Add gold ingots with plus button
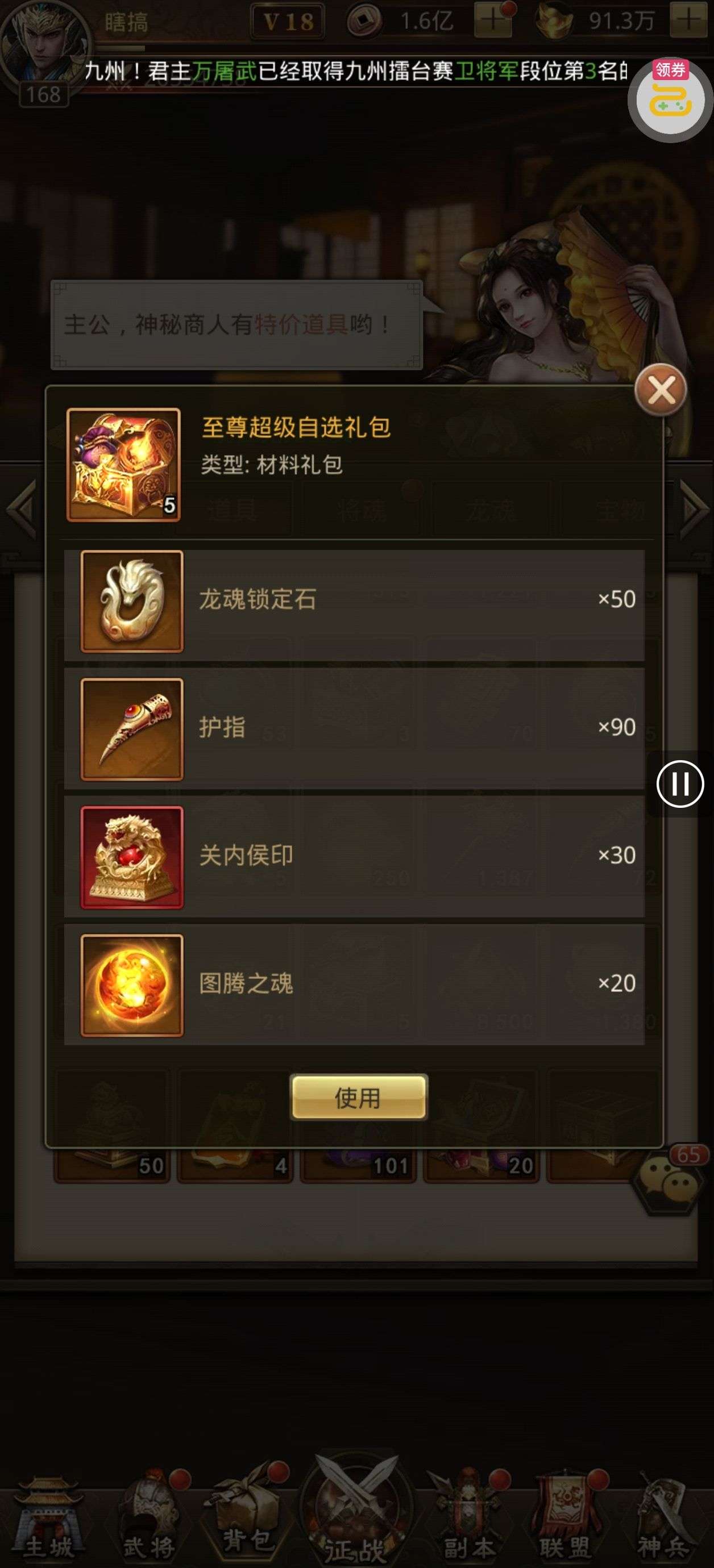The image size is (714, 1568). pyautogui.click(x=688, y=20)
